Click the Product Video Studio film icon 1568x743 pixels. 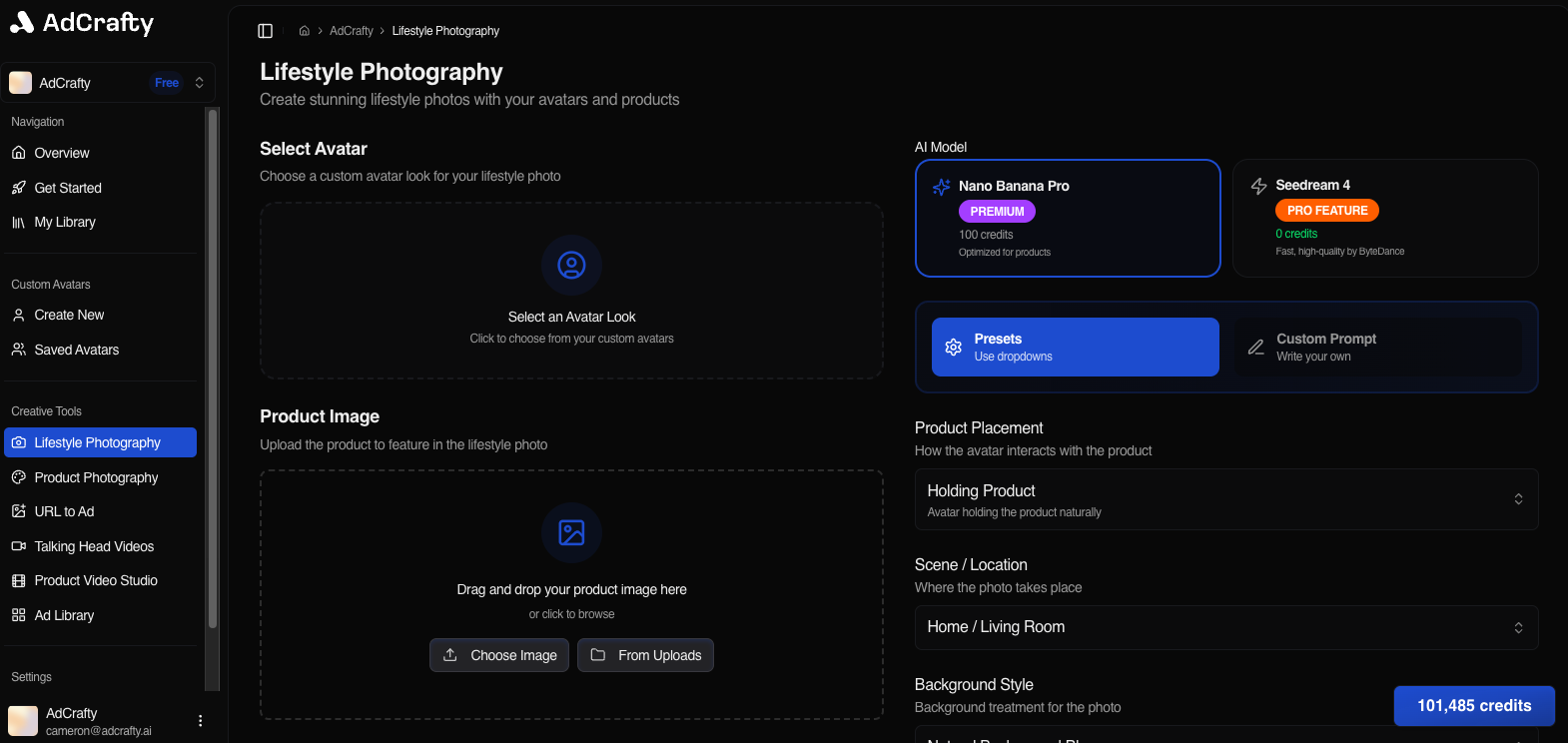[x=19, y=580]
